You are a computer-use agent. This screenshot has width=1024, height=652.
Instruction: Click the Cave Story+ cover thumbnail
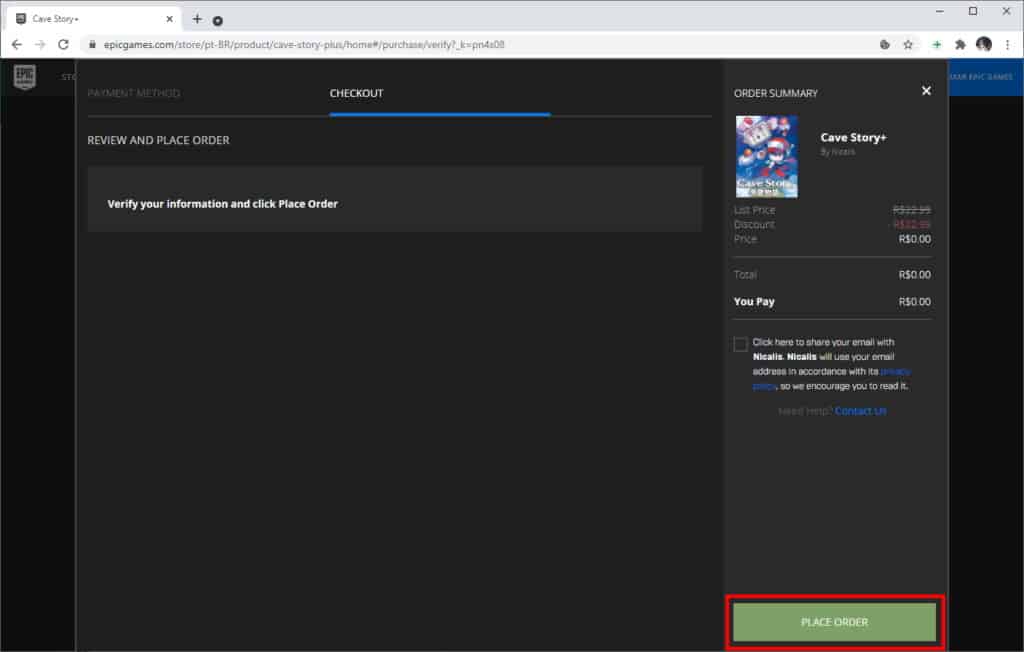click(766, 157)
